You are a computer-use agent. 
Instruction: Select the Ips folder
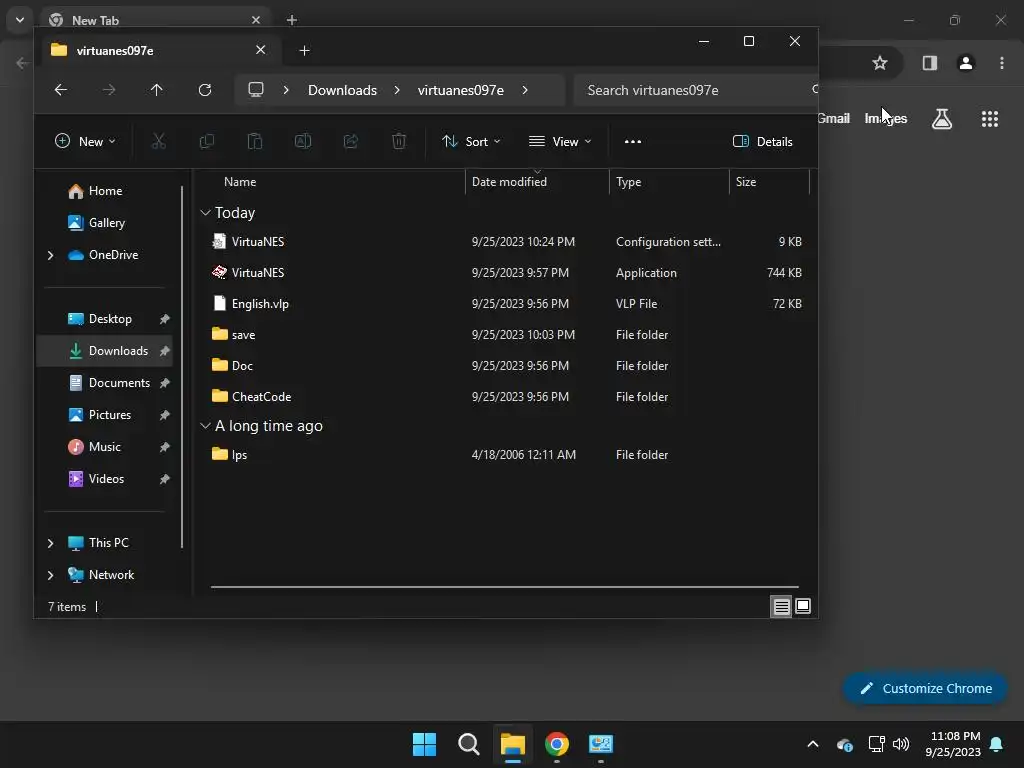point(505,455)
